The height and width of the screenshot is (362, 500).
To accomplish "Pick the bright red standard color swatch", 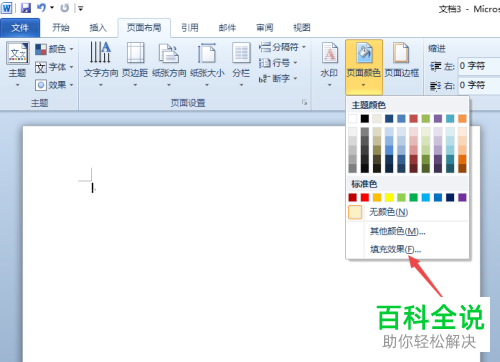I will pyautogui.click(x=365, y=197).
